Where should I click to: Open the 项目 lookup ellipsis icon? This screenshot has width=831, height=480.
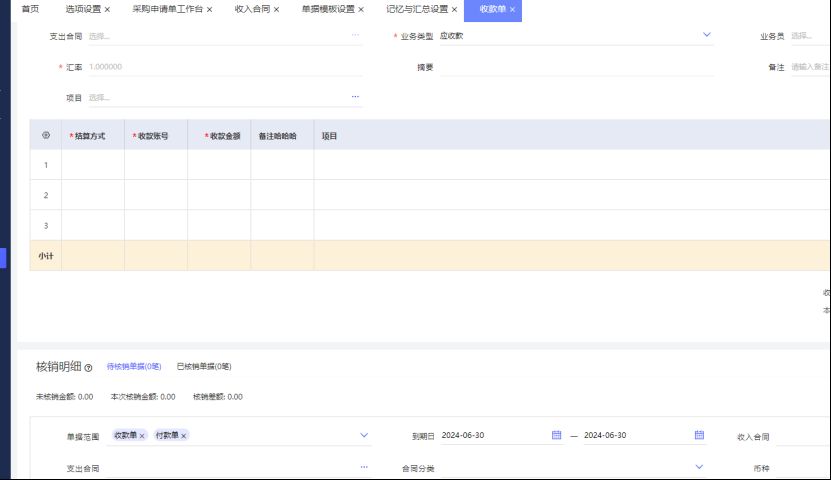click(354, 97)
